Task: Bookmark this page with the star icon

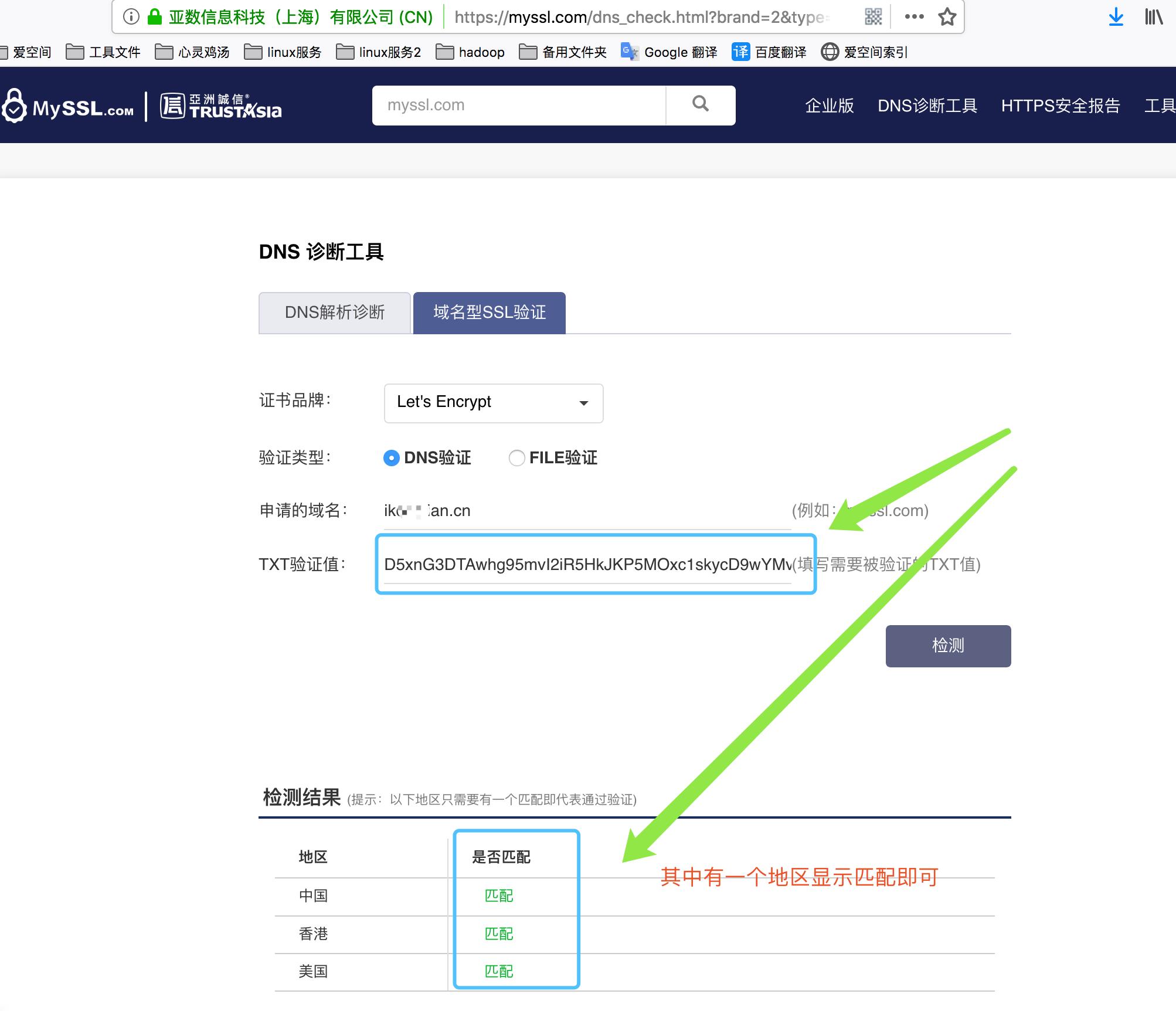Action: click(947, 17)
